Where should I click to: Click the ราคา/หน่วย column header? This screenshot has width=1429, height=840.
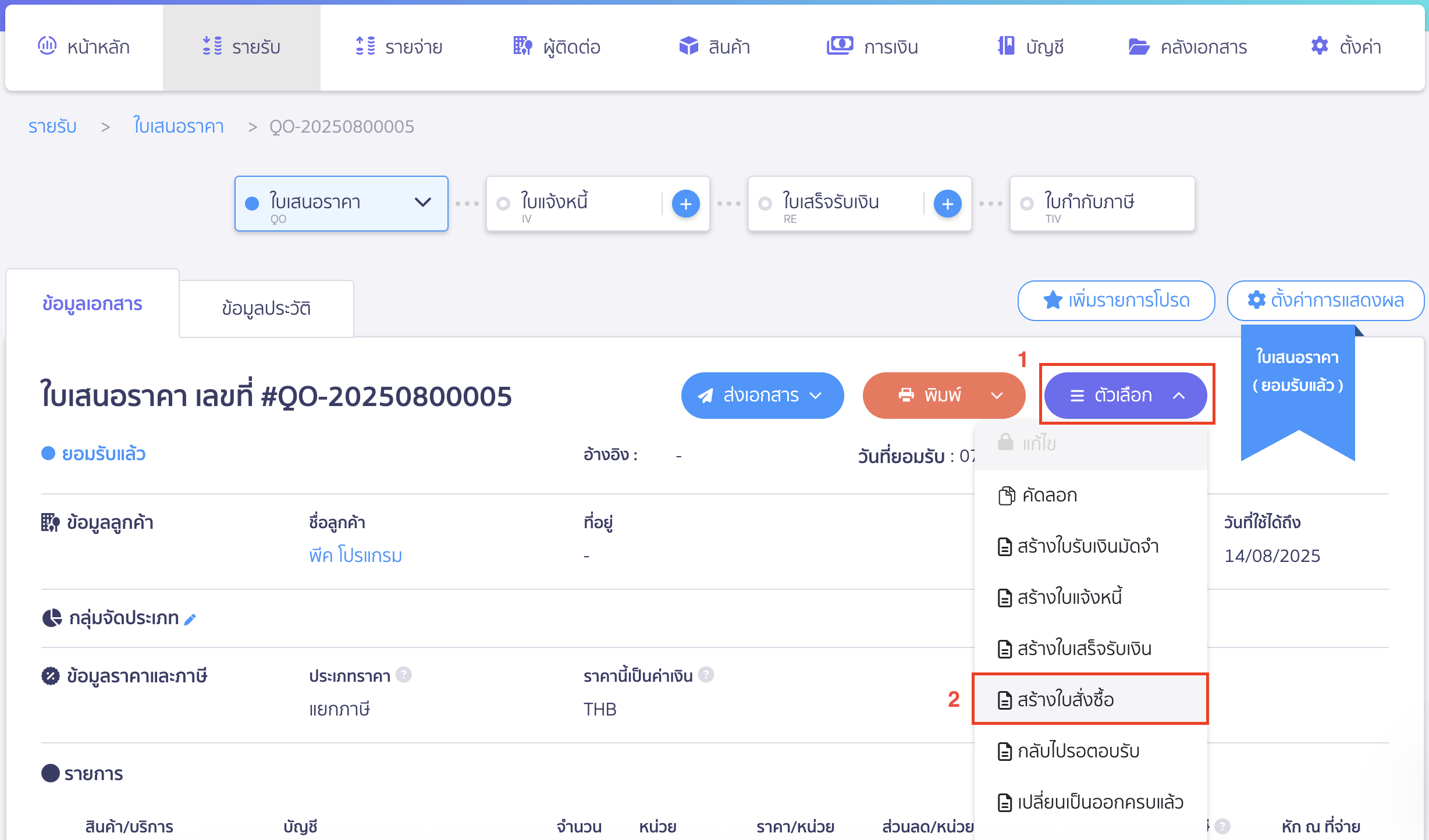click(x=795, y=827)
